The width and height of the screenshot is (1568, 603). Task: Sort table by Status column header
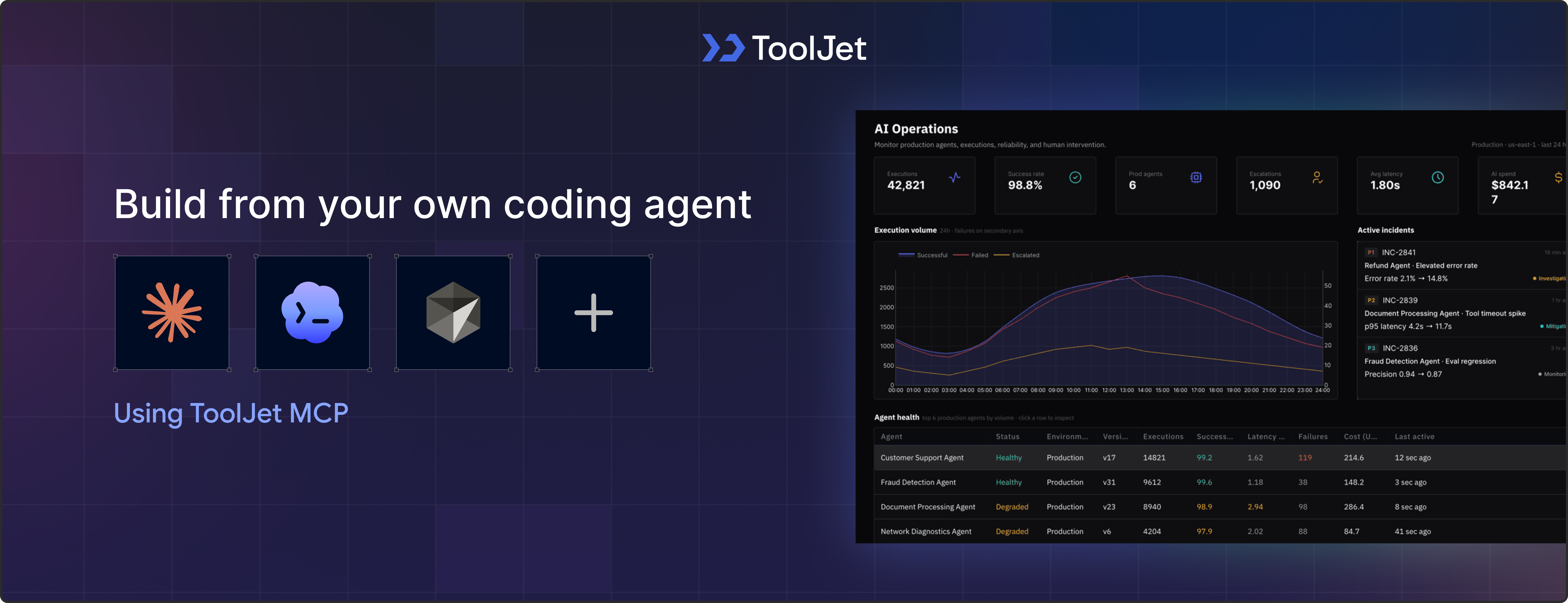(1007, 436)
